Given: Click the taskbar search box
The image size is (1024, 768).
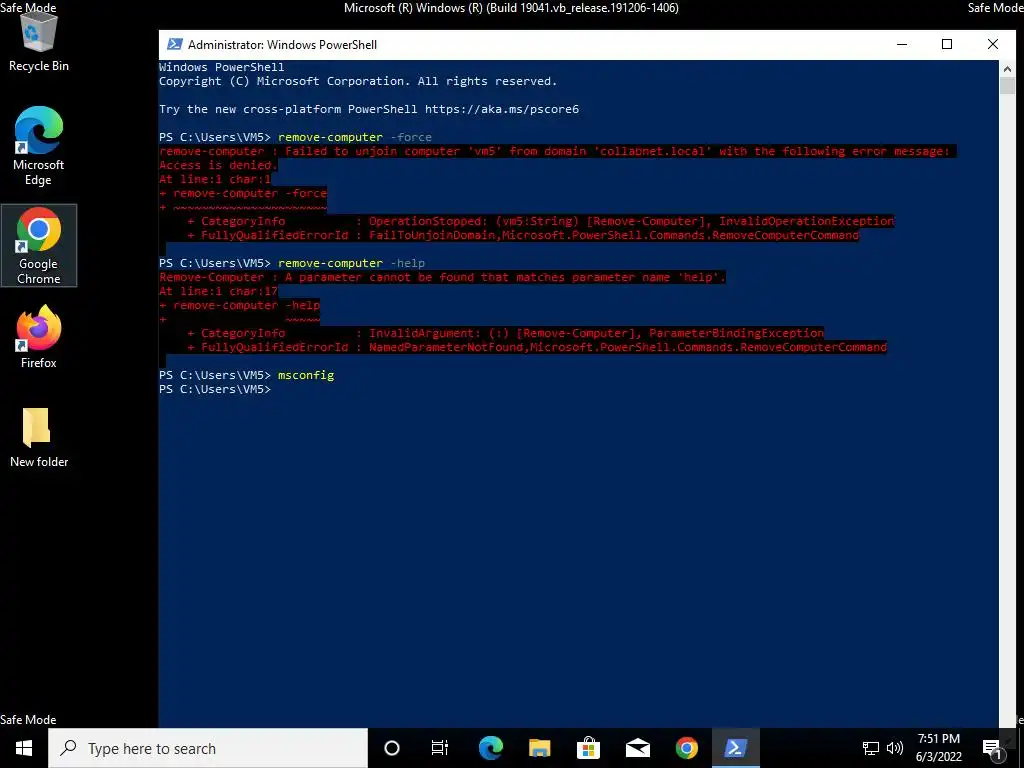Looking at the screenshot, I should (208, 748).
